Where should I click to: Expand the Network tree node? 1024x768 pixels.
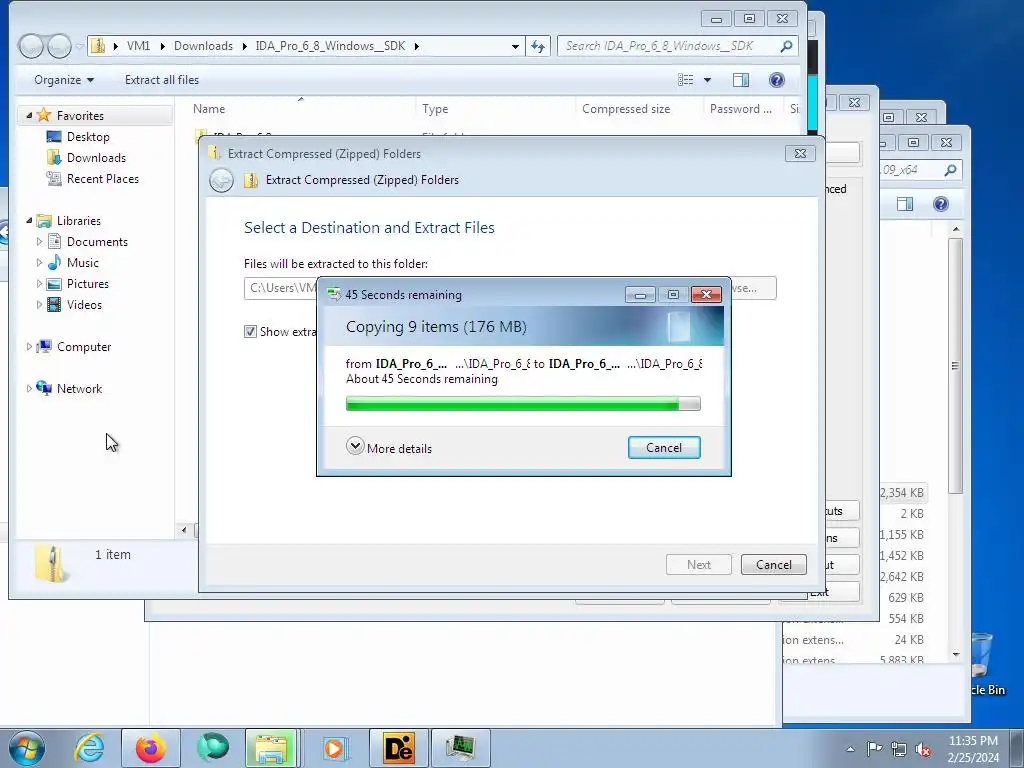(29, 389)
